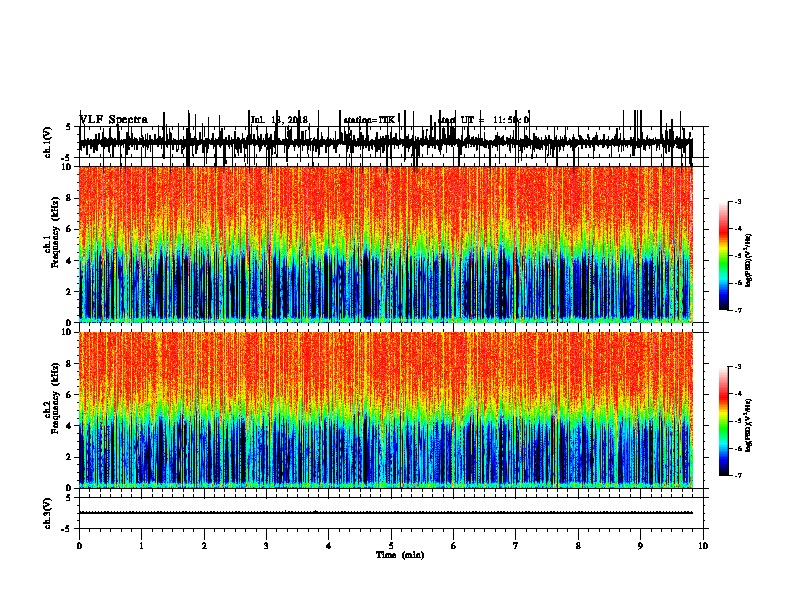Image resolution: width=792 pixels, height=612 pixels.
Task: Click the ch.1 voltage waveform trace
Action: click(385, 142)
